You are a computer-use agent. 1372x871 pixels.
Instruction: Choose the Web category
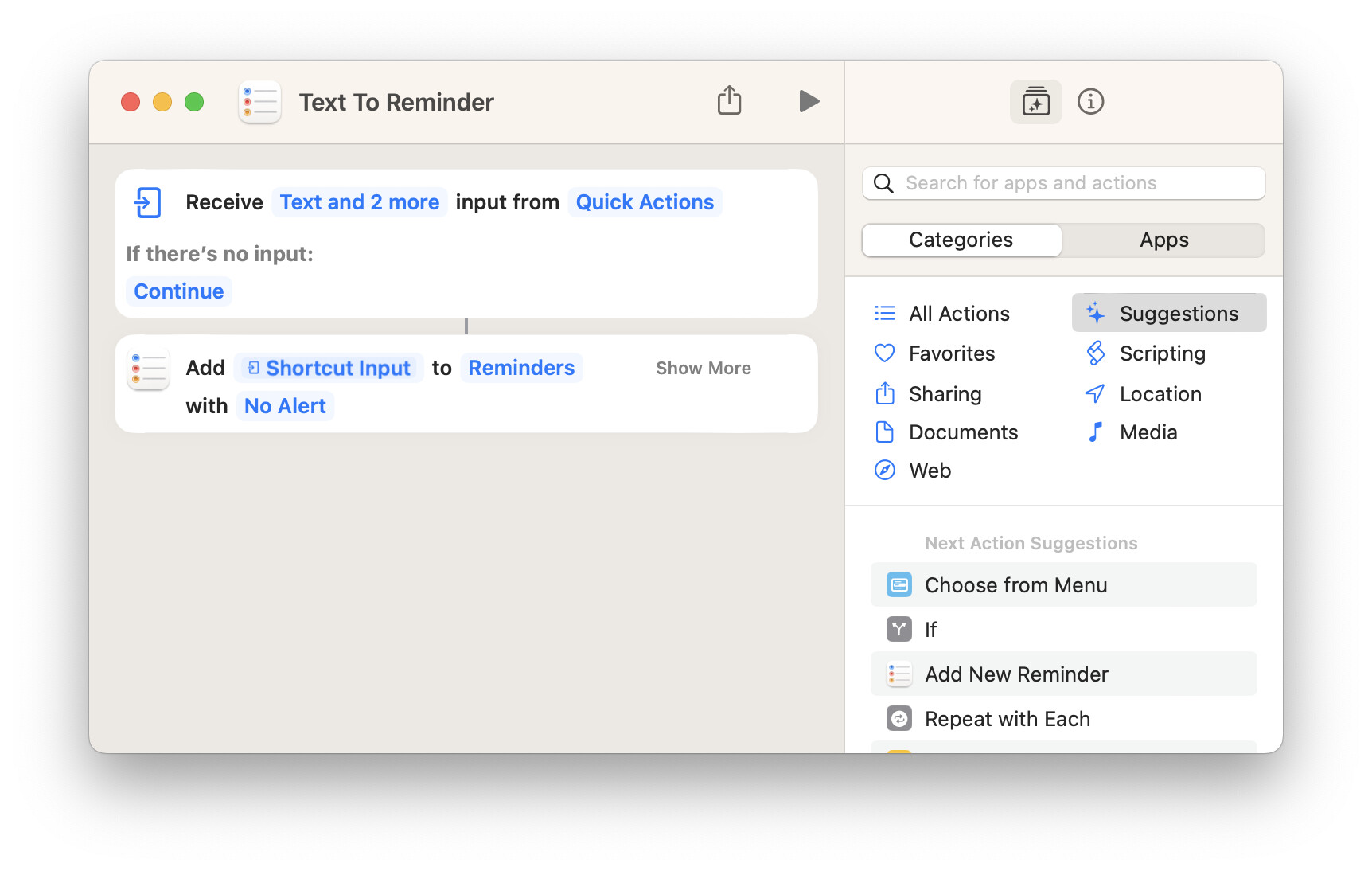point(929,471)
